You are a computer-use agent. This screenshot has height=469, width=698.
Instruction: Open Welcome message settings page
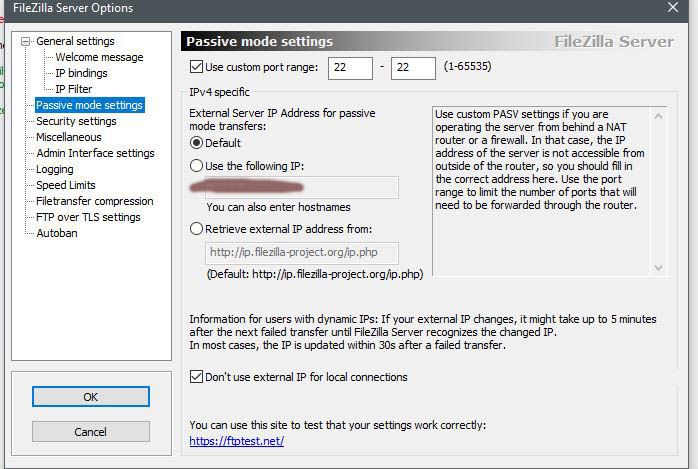[99, 58]
